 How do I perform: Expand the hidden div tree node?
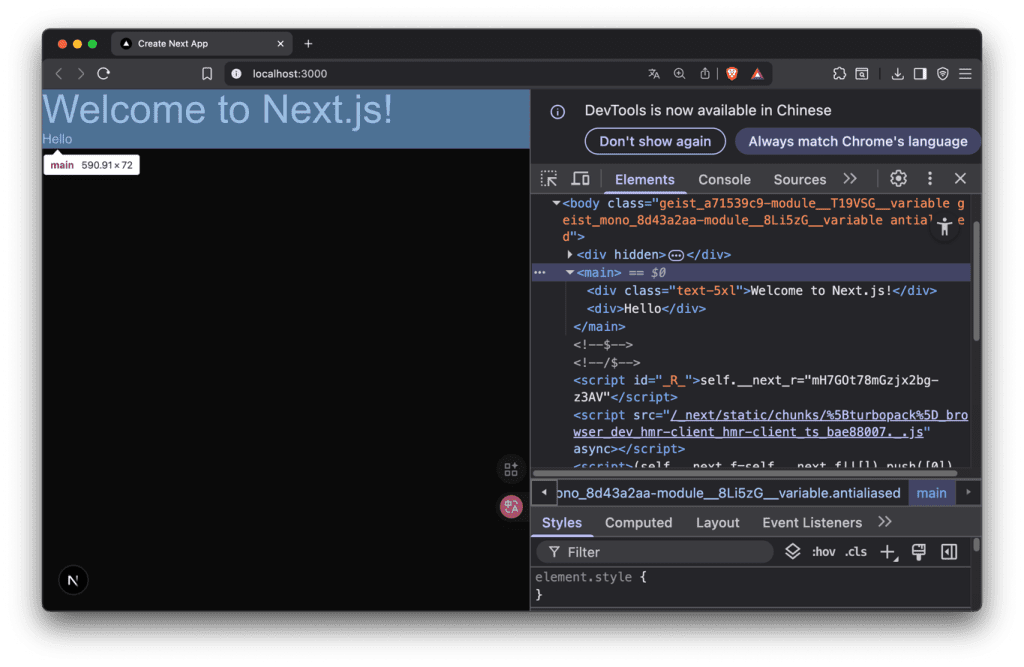coord(570,255)
